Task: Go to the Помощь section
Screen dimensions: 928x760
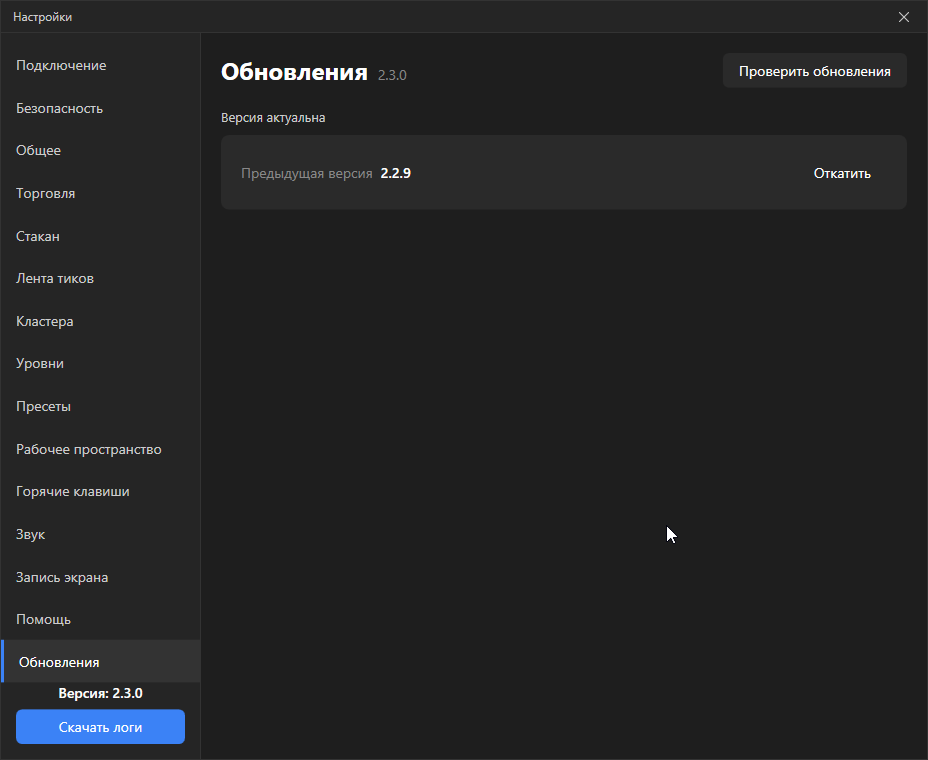Action: click(101, 620)
